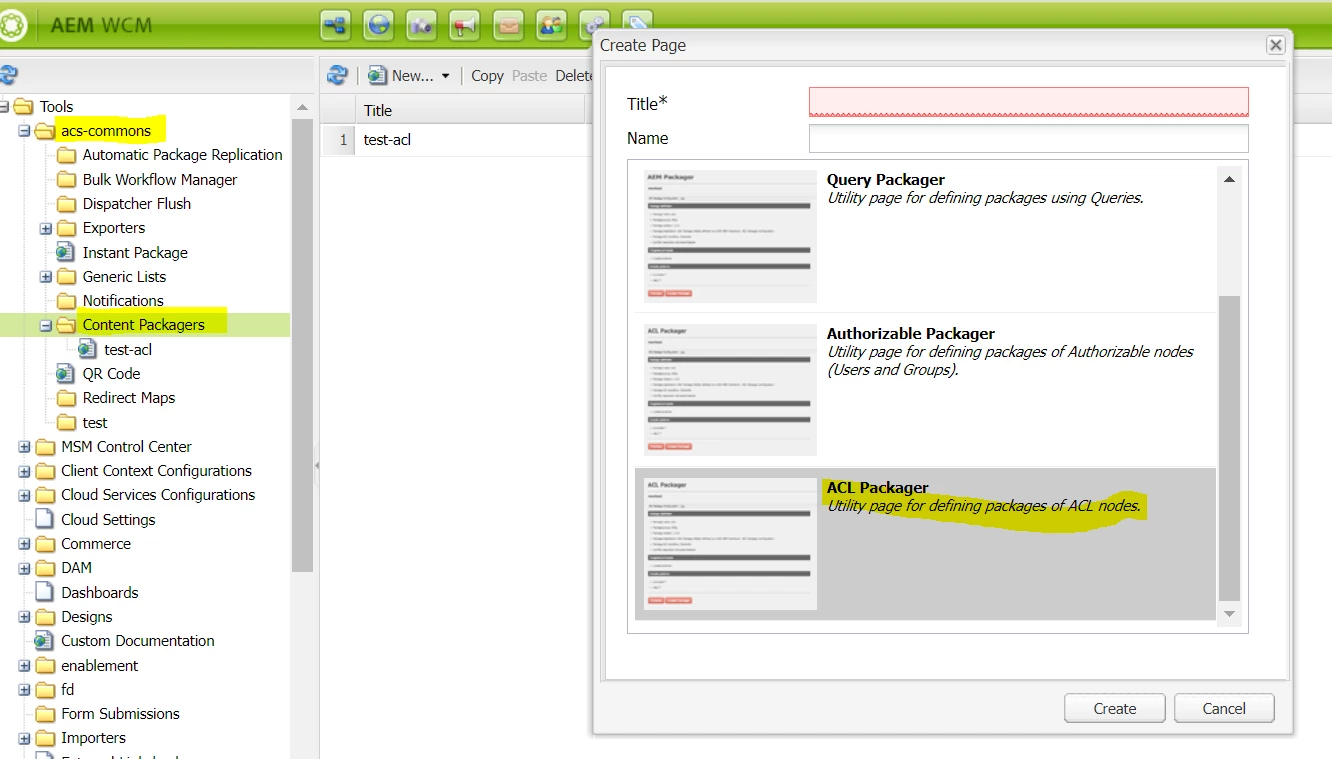Viewport: 1332px width, 759px height.
Task: Focus the Name input field
Action: [1029, 138]
